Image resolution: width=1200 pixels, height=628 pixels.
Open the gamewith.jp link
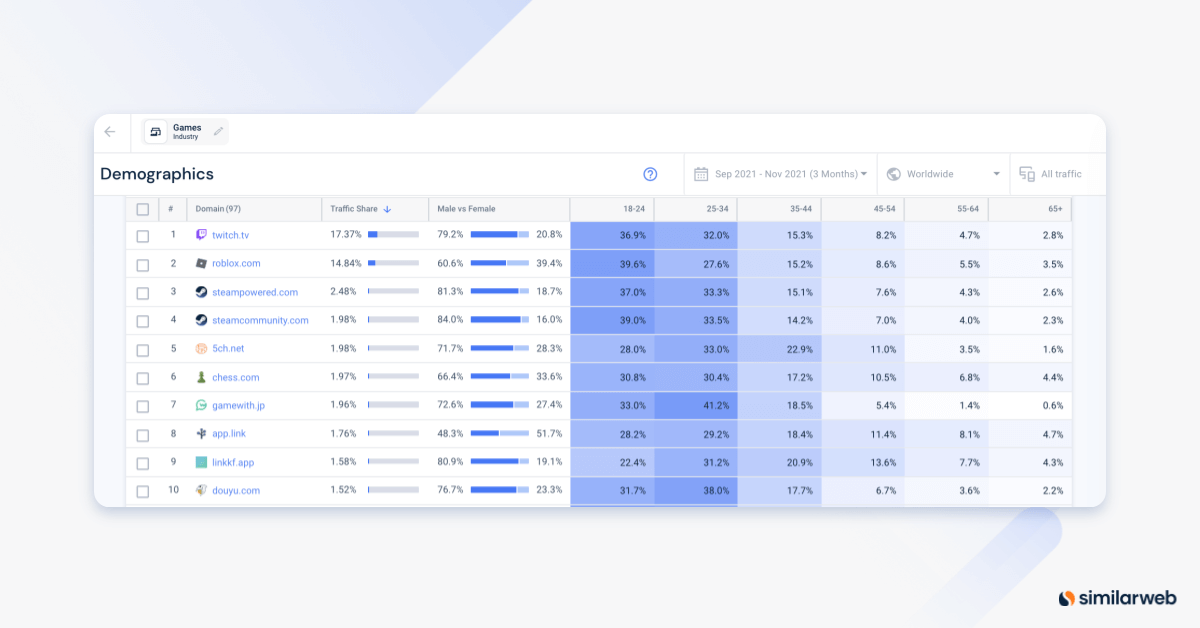point(237,405)
